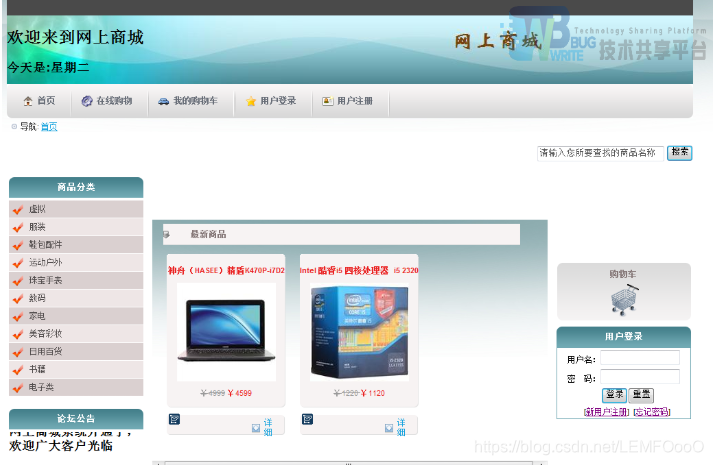This screenshot has width=713, height=465.
Task: Click the home icon beside 首页
Action: point(28,101)
